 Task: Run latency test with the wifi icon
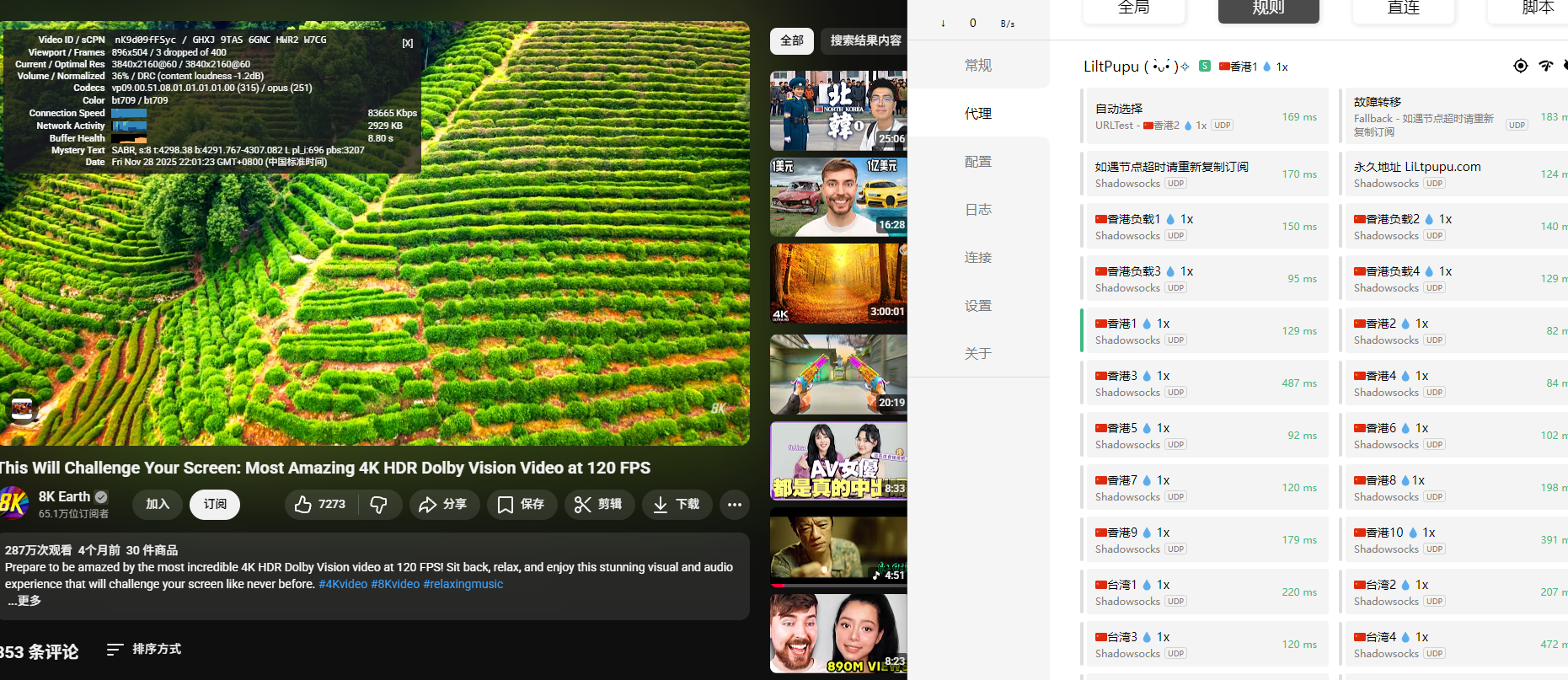click(1545, 66)
